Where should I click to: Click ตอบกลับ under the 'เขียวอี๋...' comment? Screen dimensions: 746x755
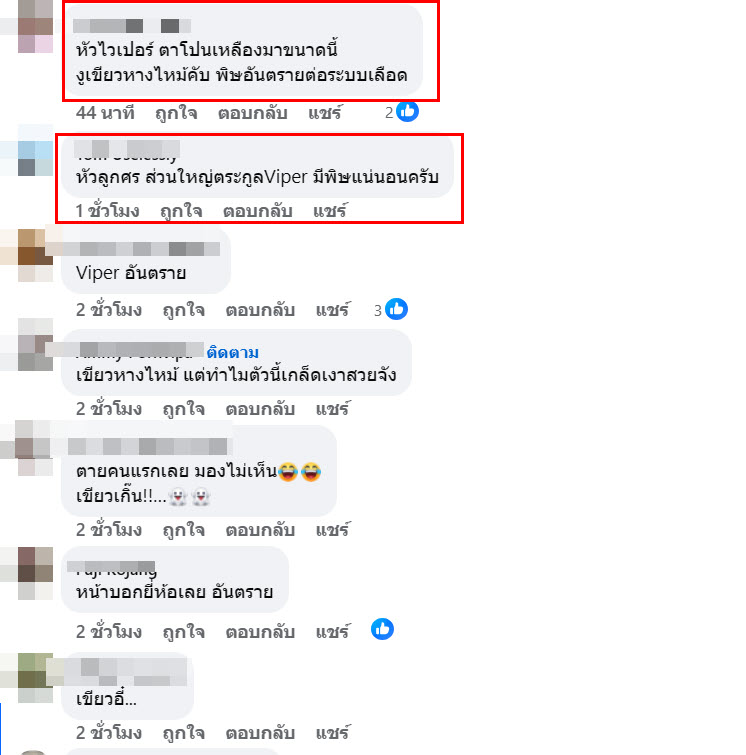[x=261, y=733]
